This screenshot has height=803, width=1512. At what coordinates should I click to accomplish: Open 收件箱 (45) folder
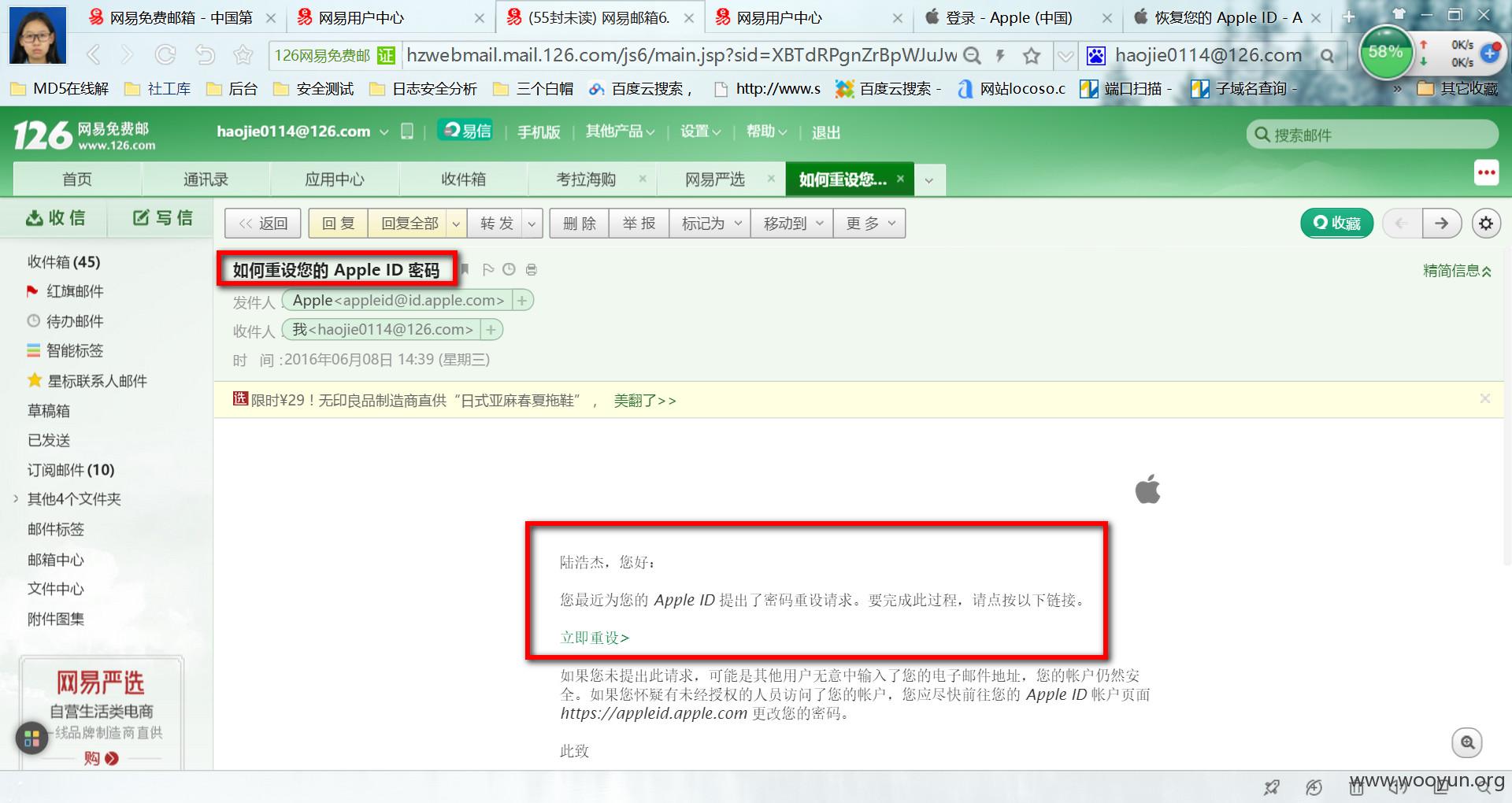pos(64,262)
